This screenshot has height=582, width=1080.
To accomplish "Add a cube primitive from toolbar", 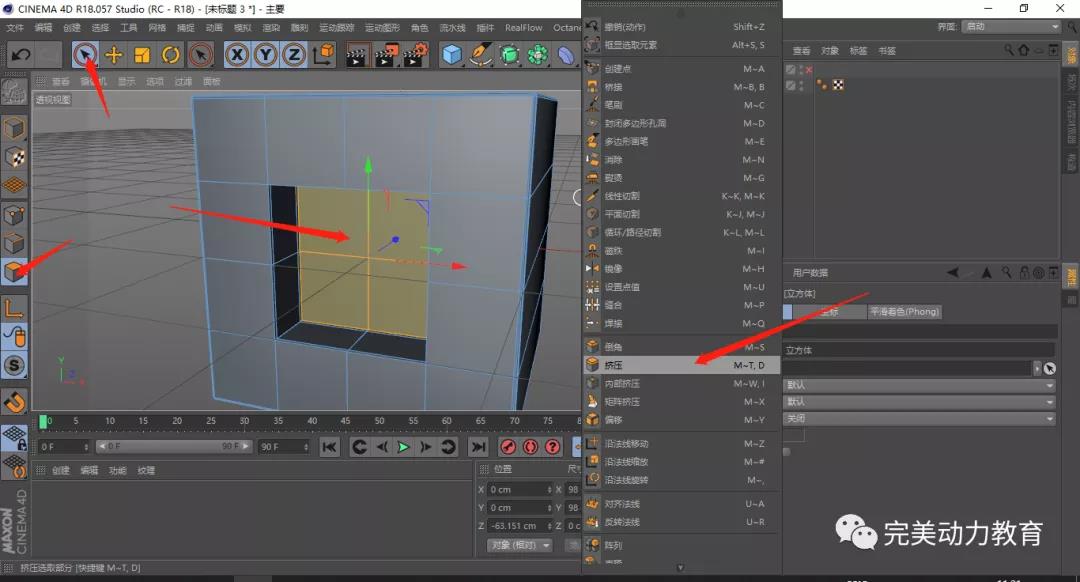I will [x=453, y=54].
